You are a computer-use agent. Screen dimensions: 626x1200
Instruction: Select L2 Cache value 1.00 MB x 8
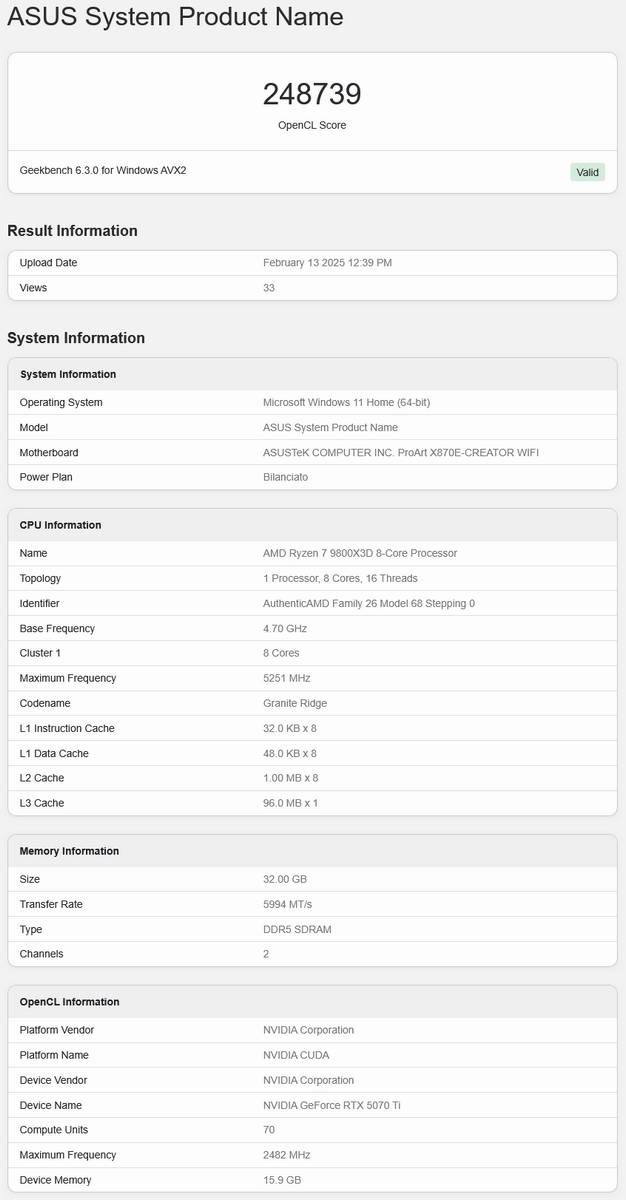tap(291, 778)
